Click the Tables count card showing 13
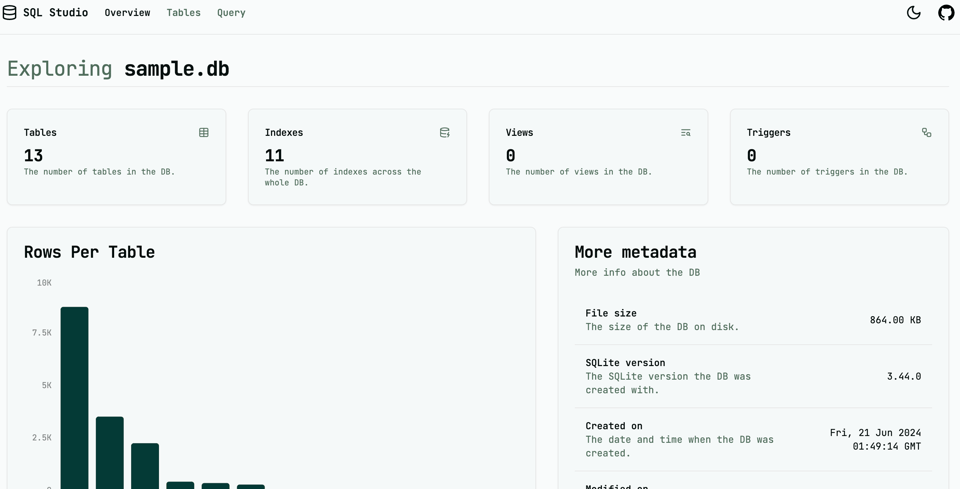Viewport: 960px width, 489px height. (116, 157)
